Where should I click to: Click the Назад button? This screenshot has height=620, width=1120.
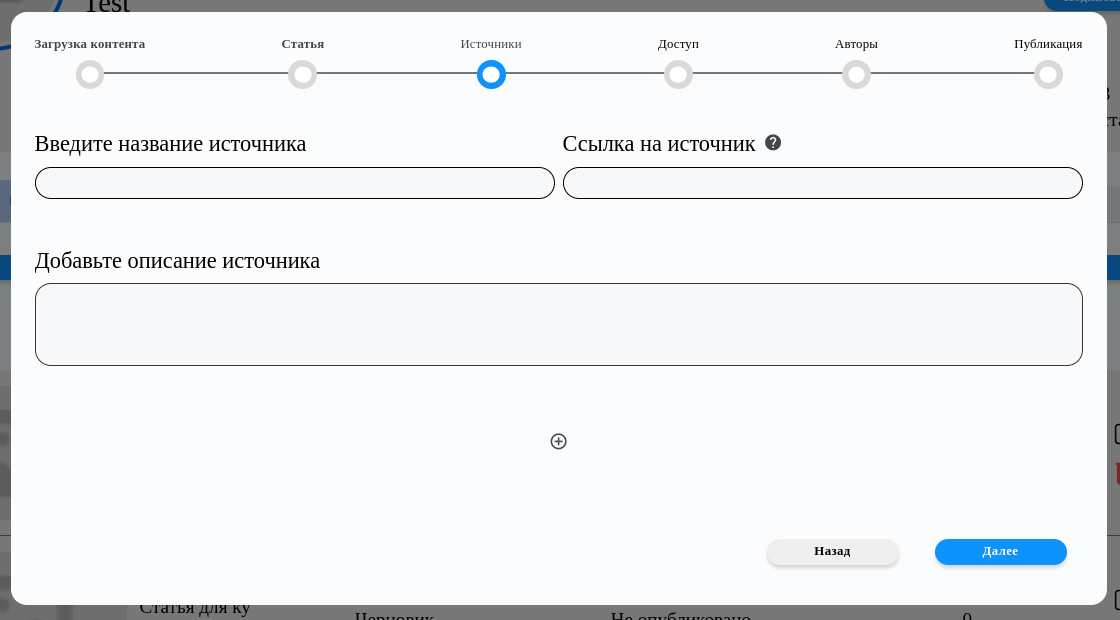coord(833,551)
